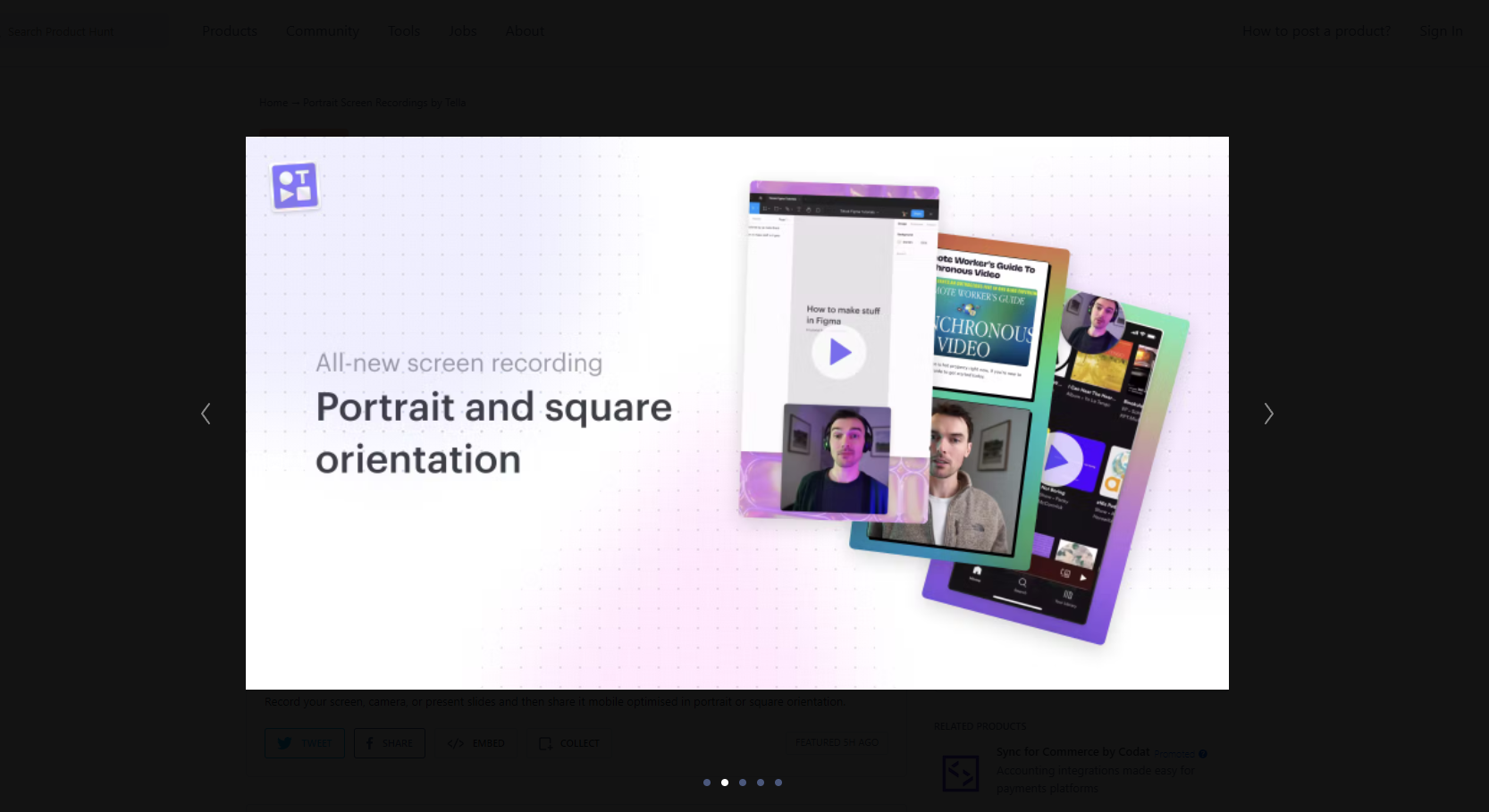1489x812 pixels.
Task: Open Portrait Screen Recordings by Tella breadcrumb
Action: (384, 103)
